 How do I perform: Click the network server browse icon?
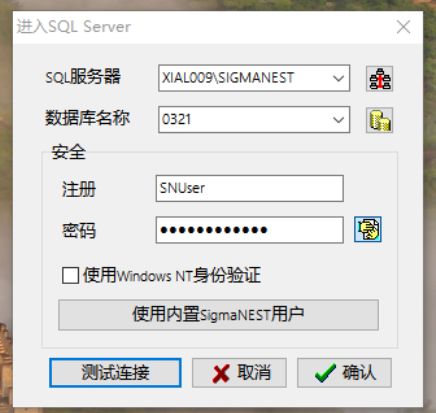coord(379,79)
